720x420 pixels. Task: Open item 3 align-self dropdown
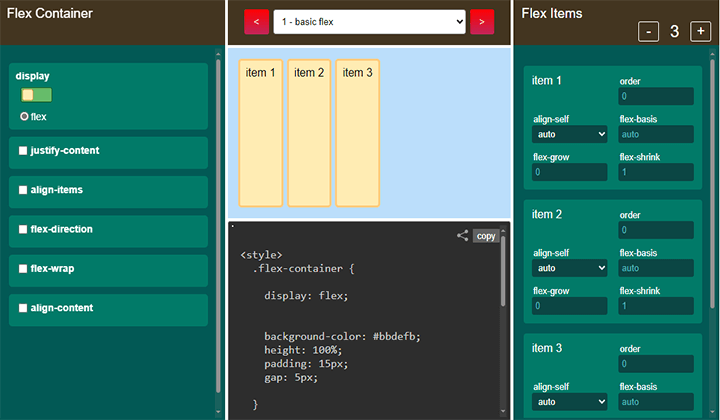(x=569, y=402)
